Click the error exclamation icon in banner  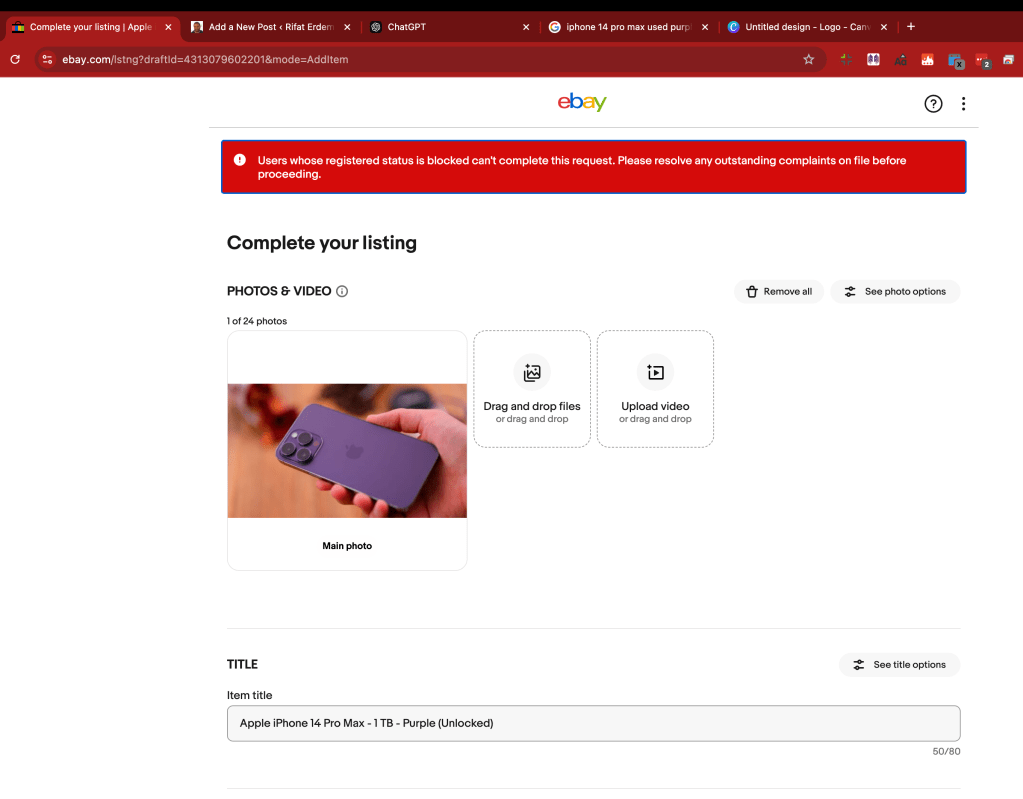[x=239, y=160]
